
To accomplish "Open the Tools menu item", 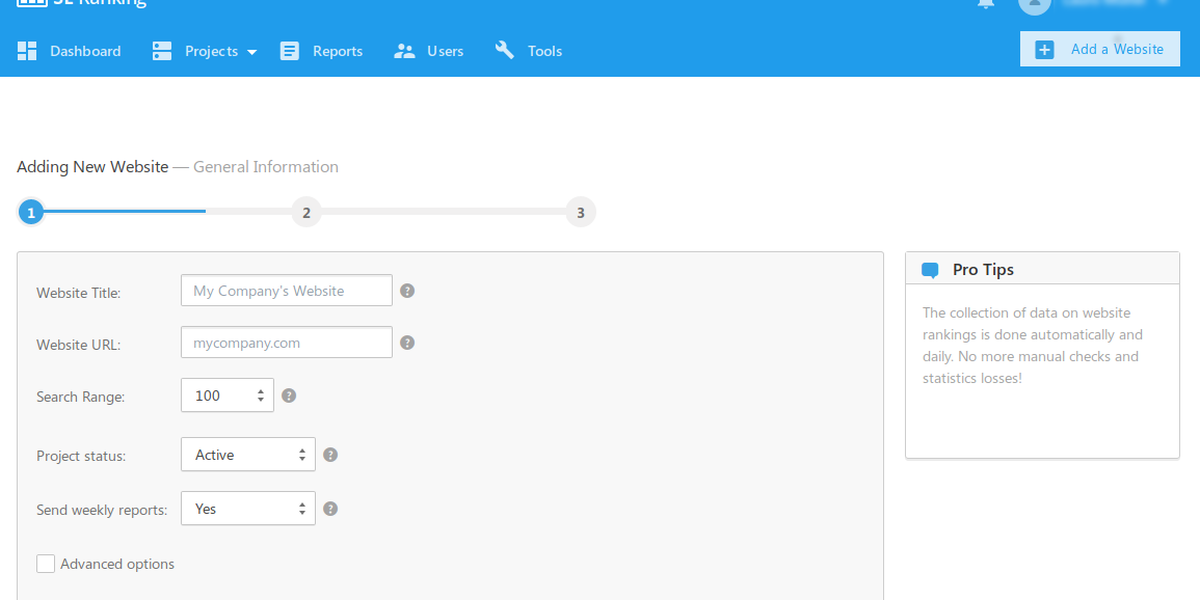I will click(x=529, y=51).
